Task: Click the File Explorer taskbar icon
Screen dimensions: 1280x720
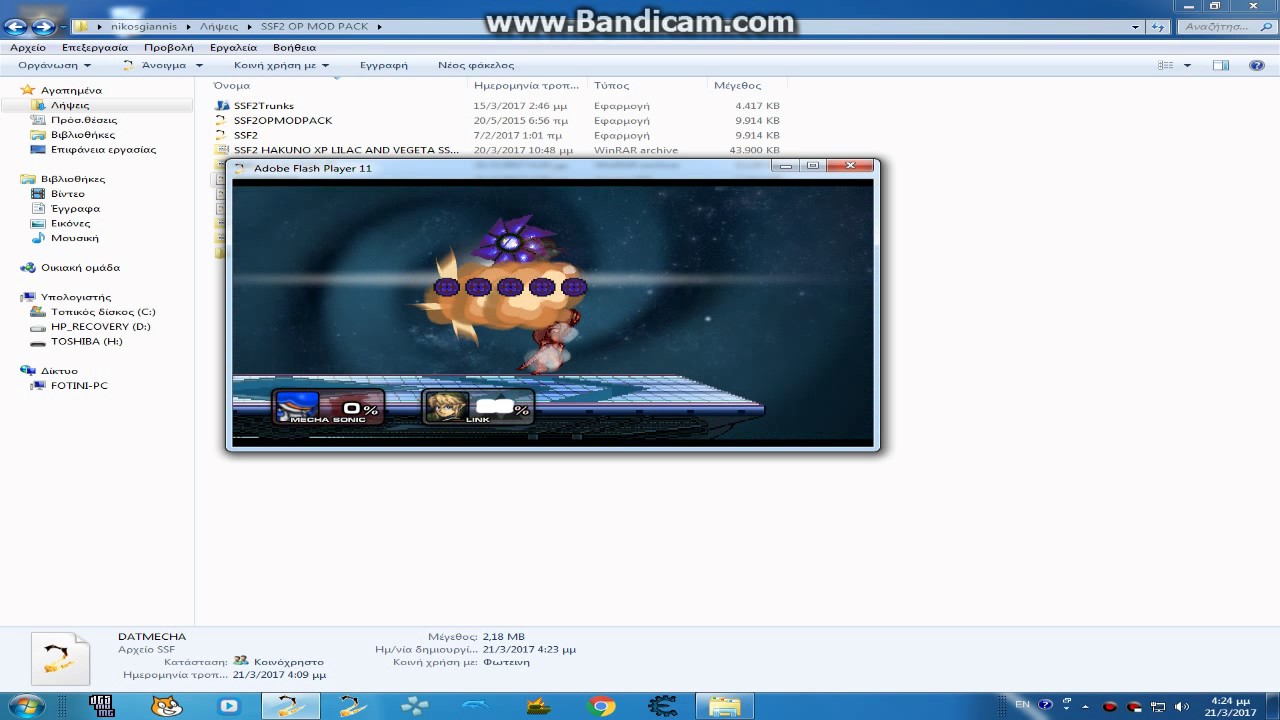Action: point(724,706)
